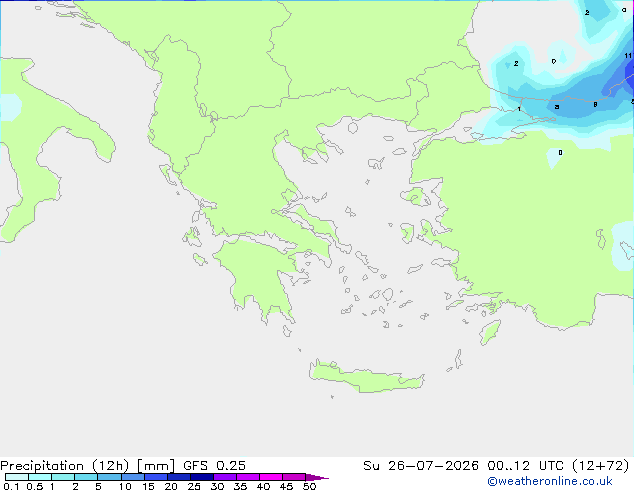Click the 0.1–0.5 mm legend color swatch

coord(17,477)
